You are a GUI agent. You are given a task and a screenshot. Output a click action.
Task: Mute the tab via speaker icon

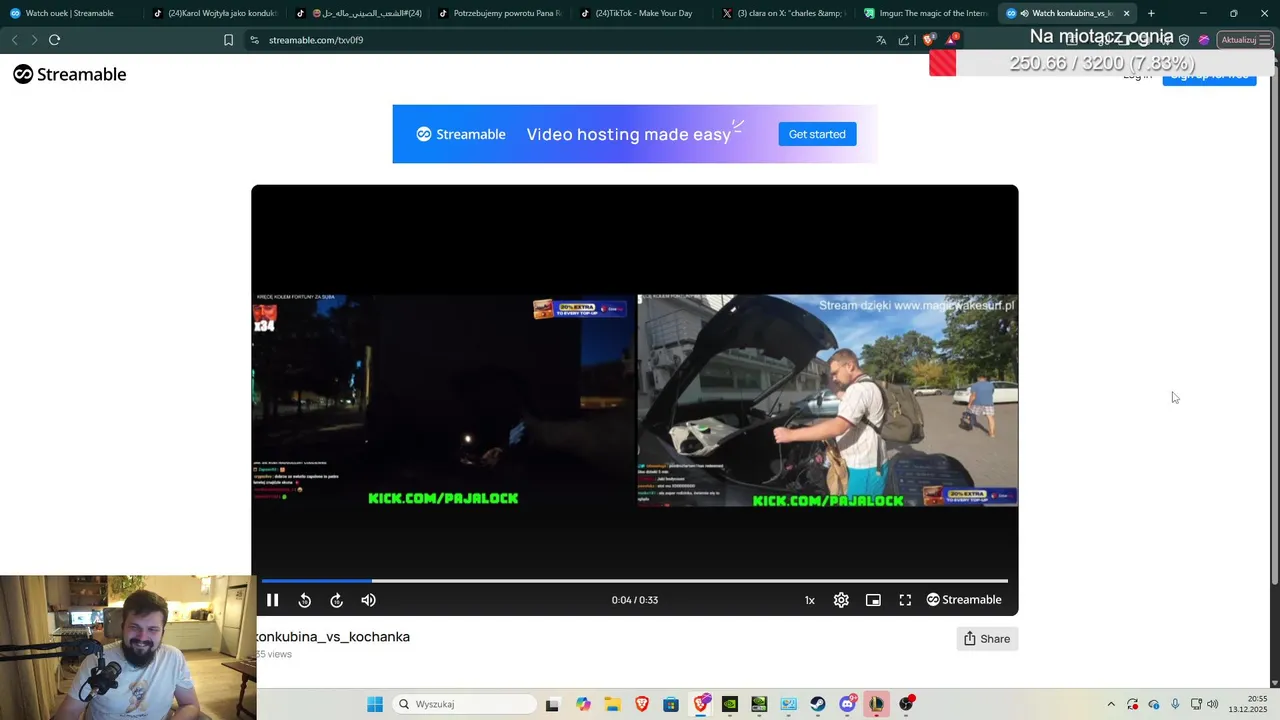click(x=1024, y=13)
